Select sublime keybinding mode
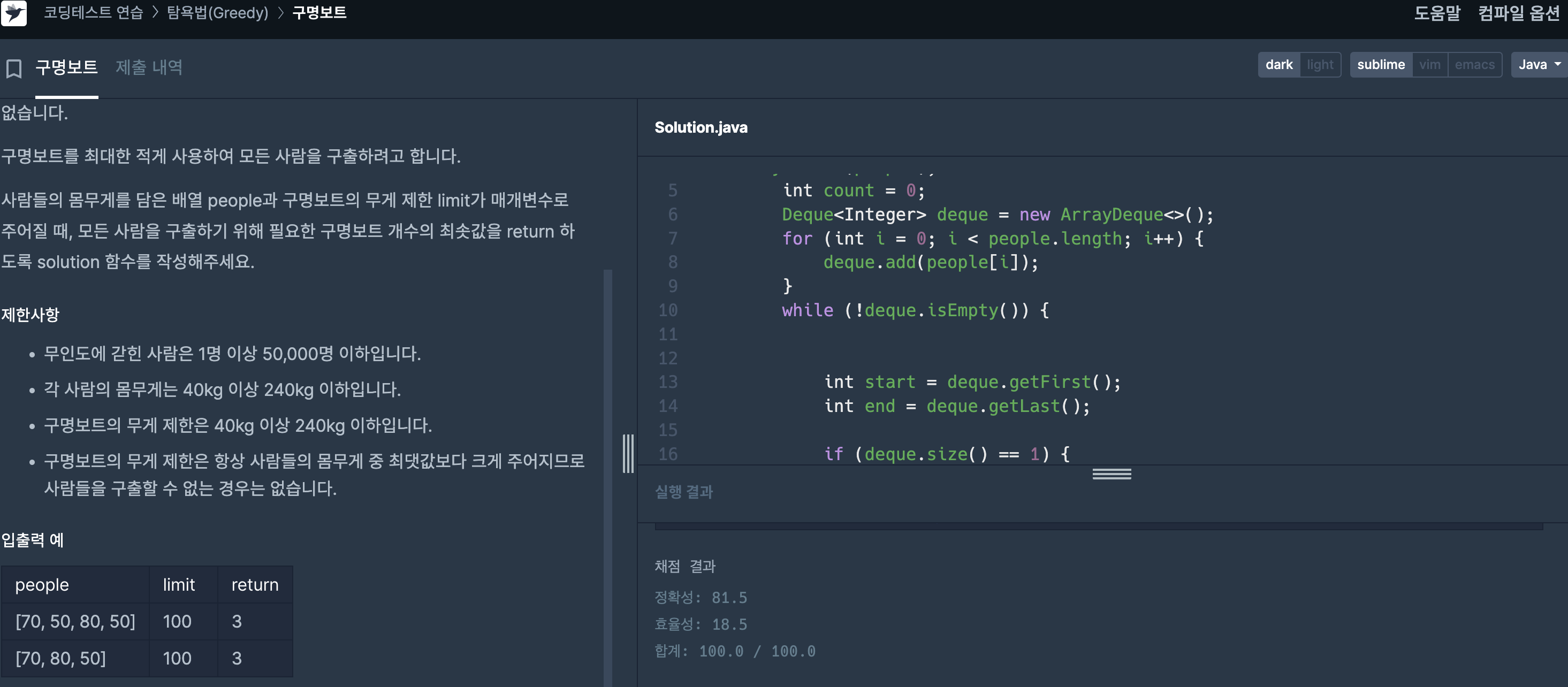This screenshot has height=687, width=1568. click(1381, 65)
